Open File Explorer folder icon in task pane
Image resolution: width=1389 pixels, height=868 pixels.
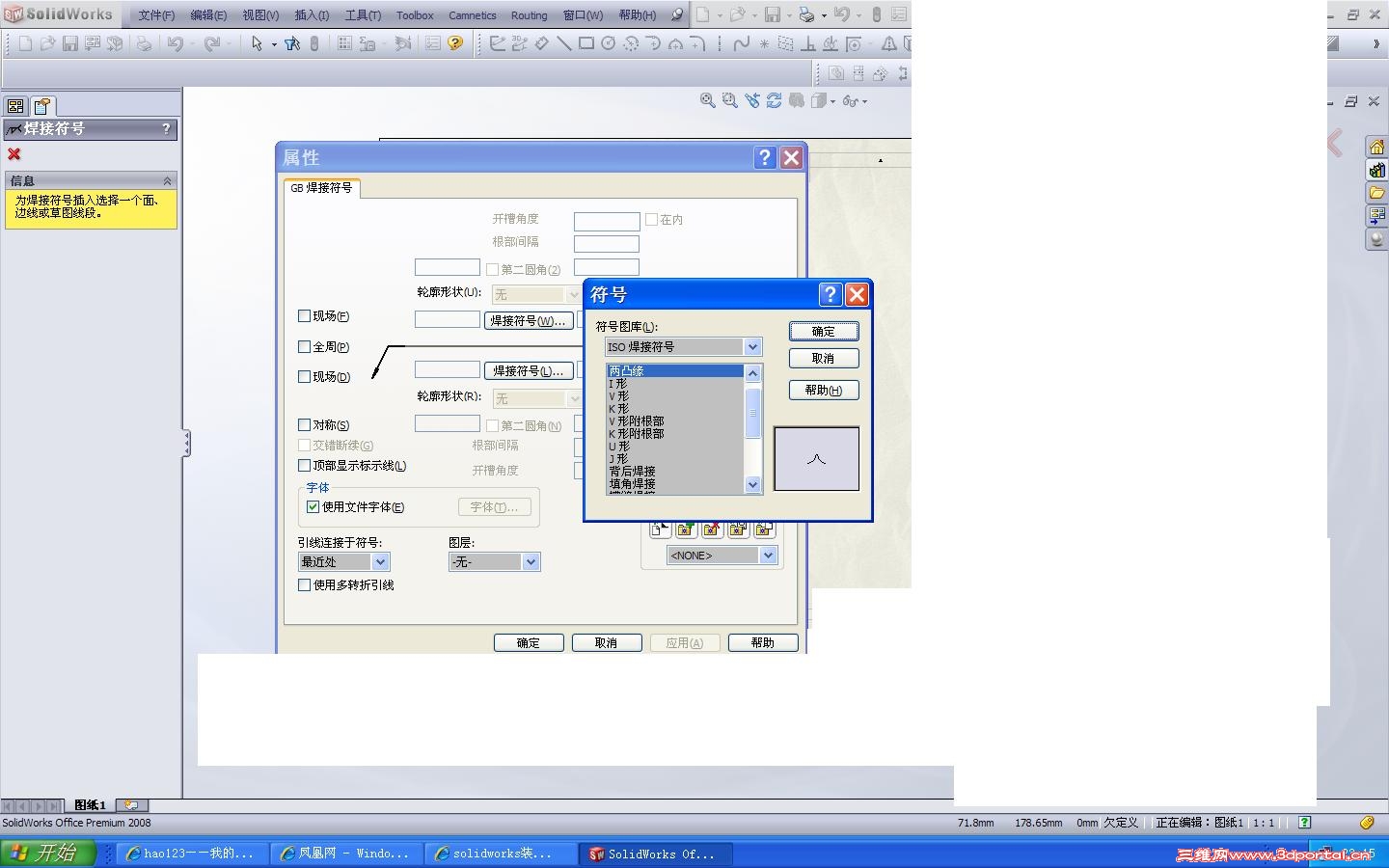click(x=1376, y=193)
